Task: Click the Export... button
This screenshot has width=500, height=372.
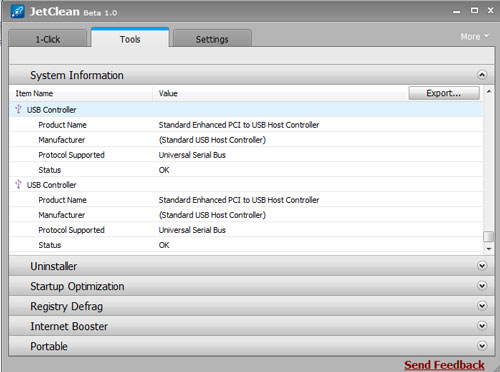Action: (444, 93)
